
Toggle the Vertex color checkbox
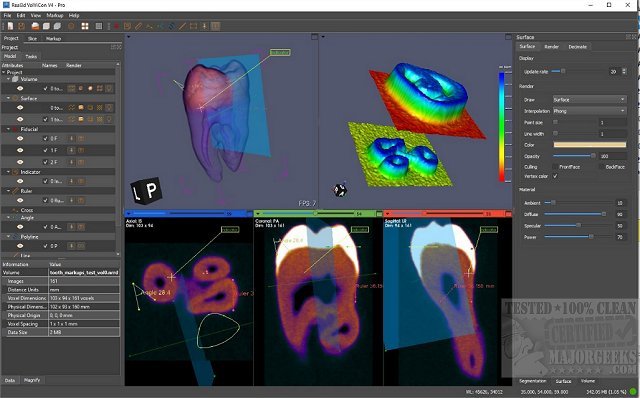click(555, 176)
